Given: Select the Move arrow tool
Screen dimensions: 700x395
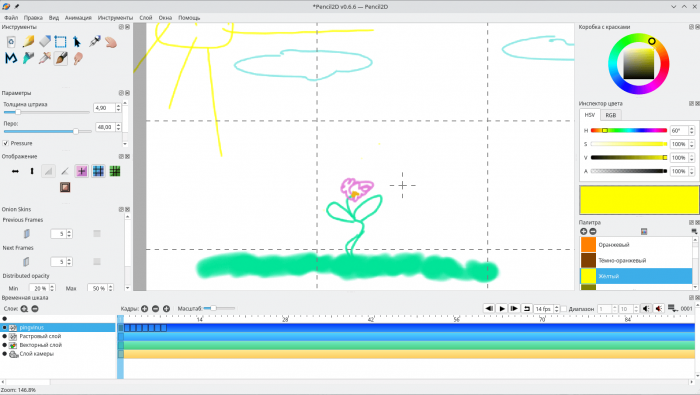Looking at the screenshot, I should pyautogui.click(x=77, y=42).
